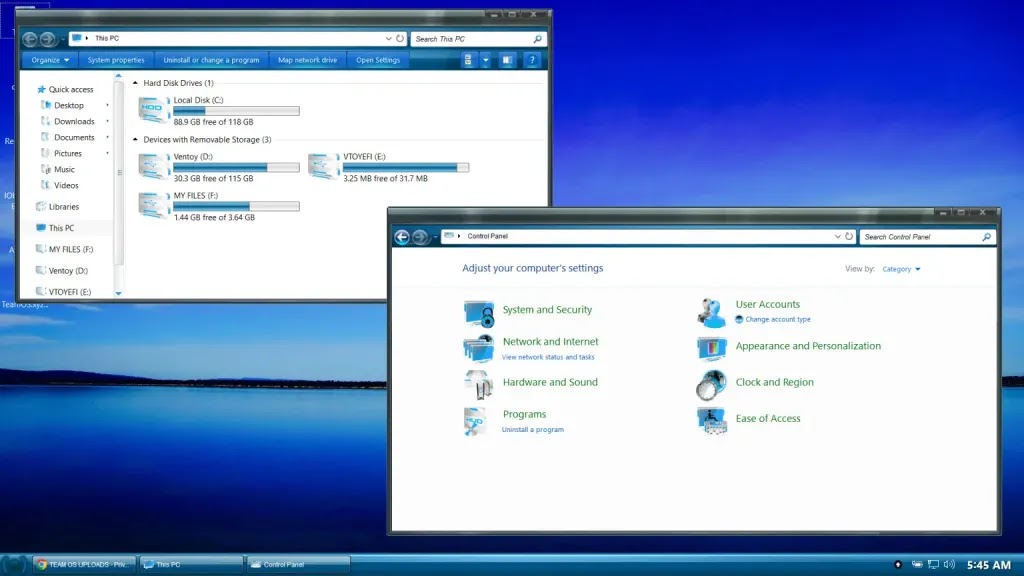
Task: Open Clock and Region icon
Action: pyautogui.click(x=711, y=385)
